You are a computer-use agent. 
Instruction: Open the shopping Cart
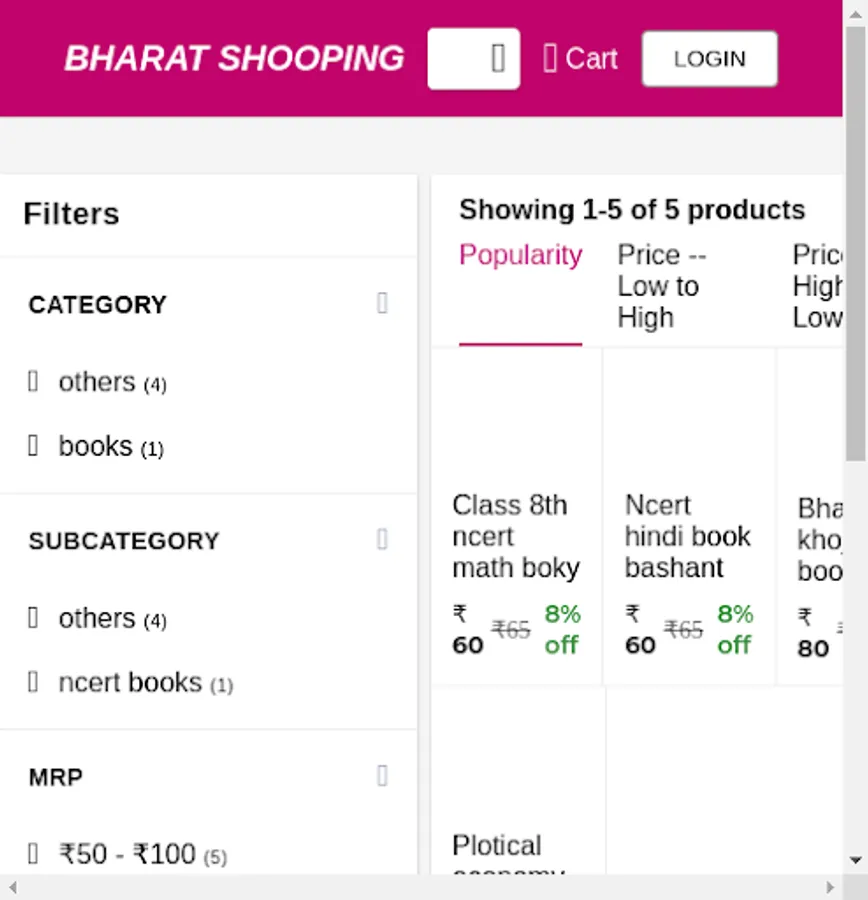(580, 59)
